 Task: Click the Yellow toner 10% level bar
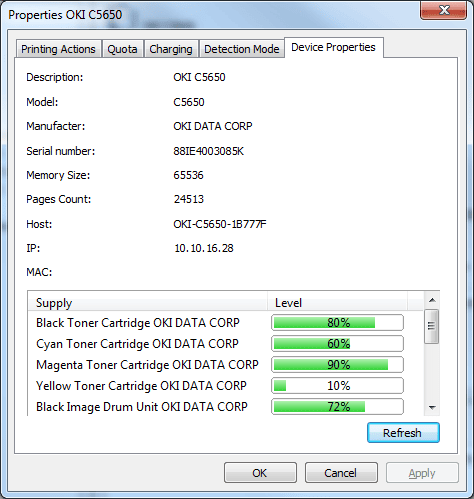tap(337, 385)
